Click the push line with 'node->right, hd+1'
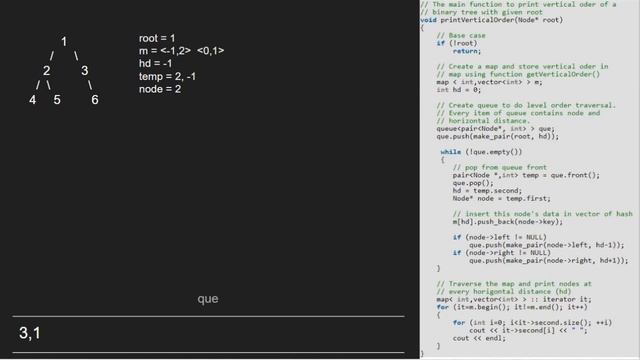Image resolution: width=640 pixels, height=360 pixels. pyautogui.click(x=549, y=260)
